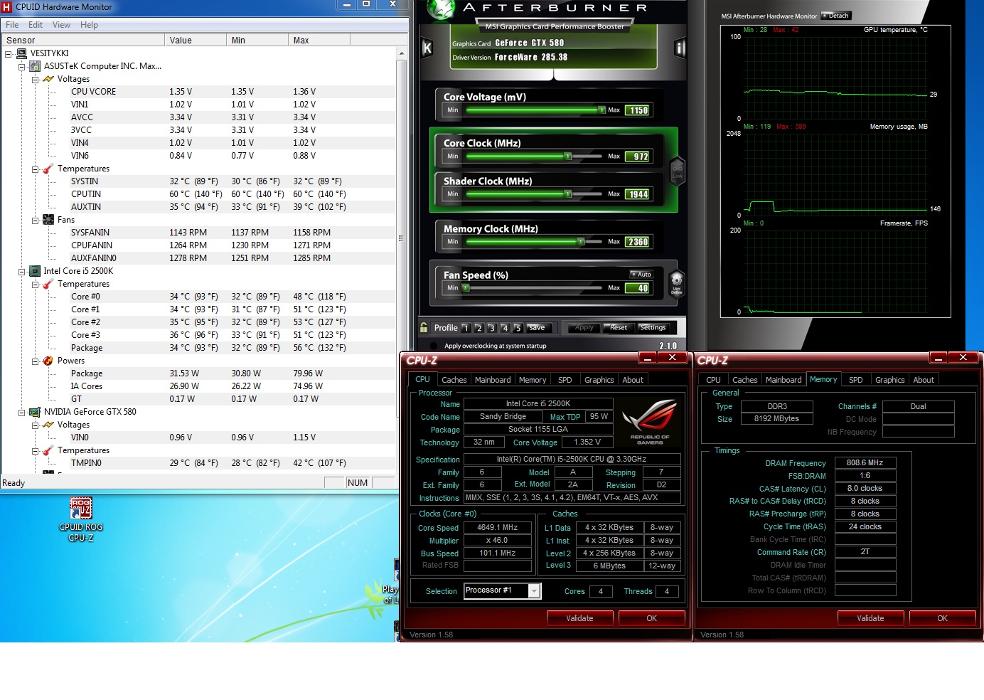Collapse the NVIDIA GeForce GTX 580 node
984x700 pixels.
pos(22,412)
